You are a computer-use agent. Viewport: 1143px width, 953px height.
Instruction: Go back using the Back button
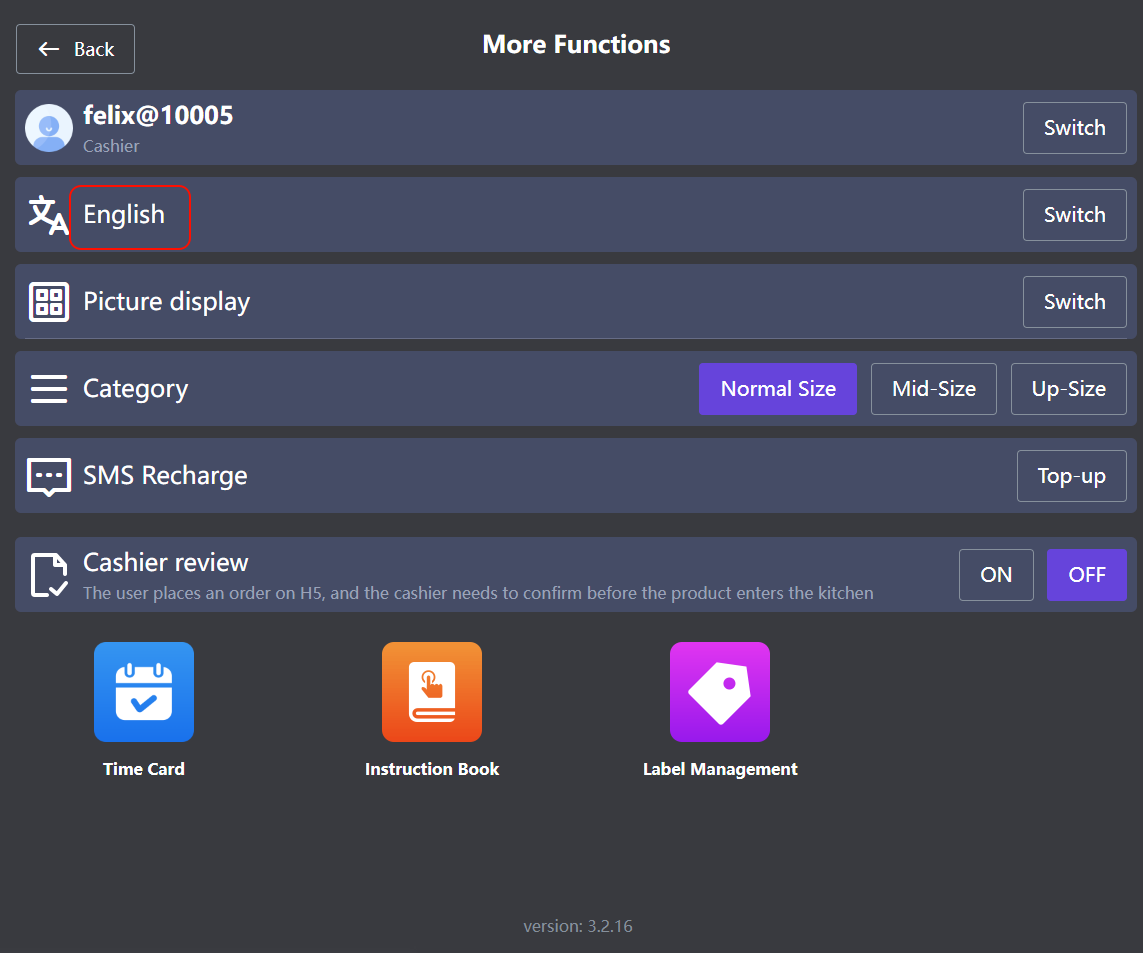click(76, 49)
